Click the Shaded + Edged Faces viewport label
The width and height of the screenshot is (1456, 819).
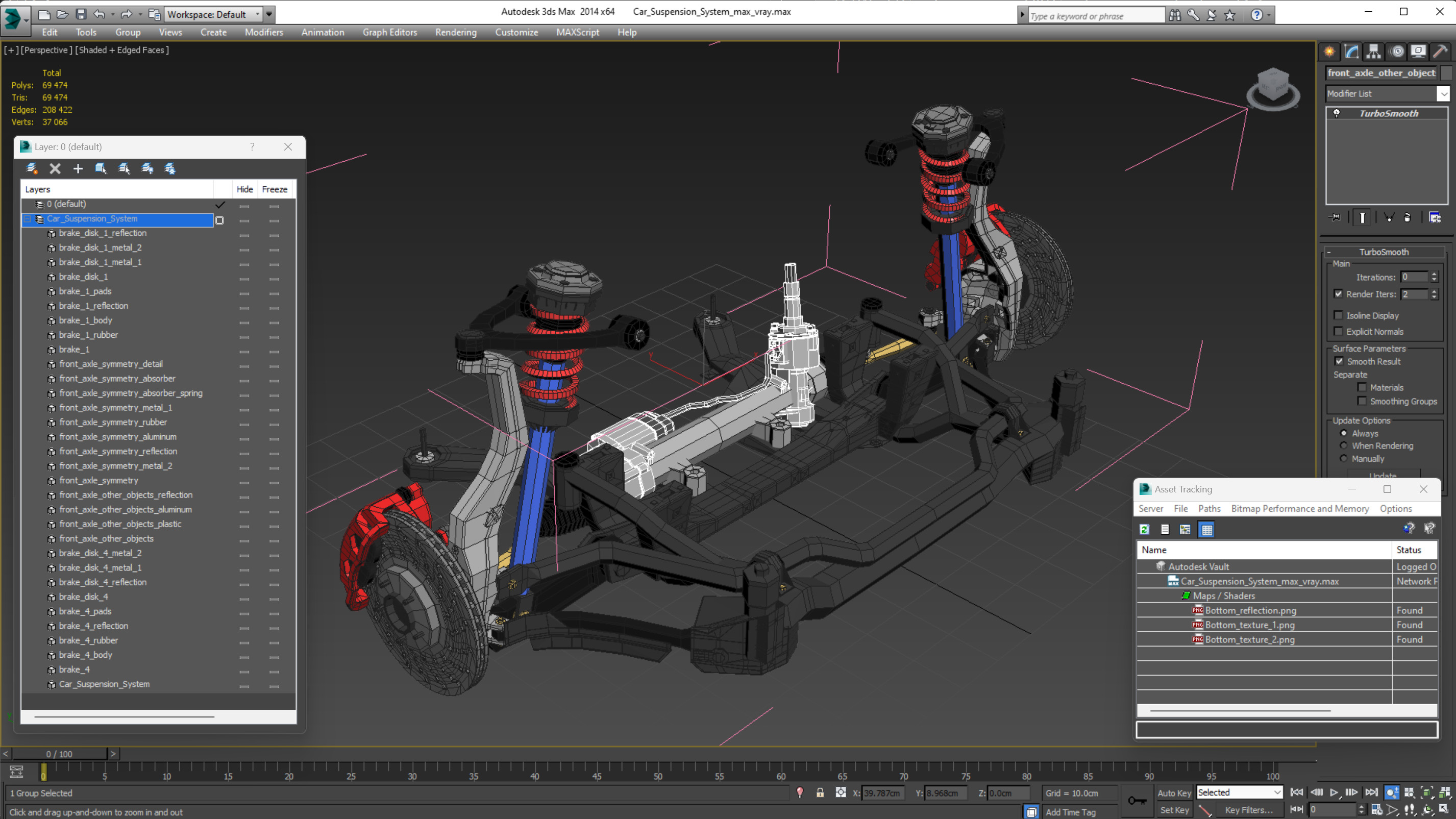(122, 49)
